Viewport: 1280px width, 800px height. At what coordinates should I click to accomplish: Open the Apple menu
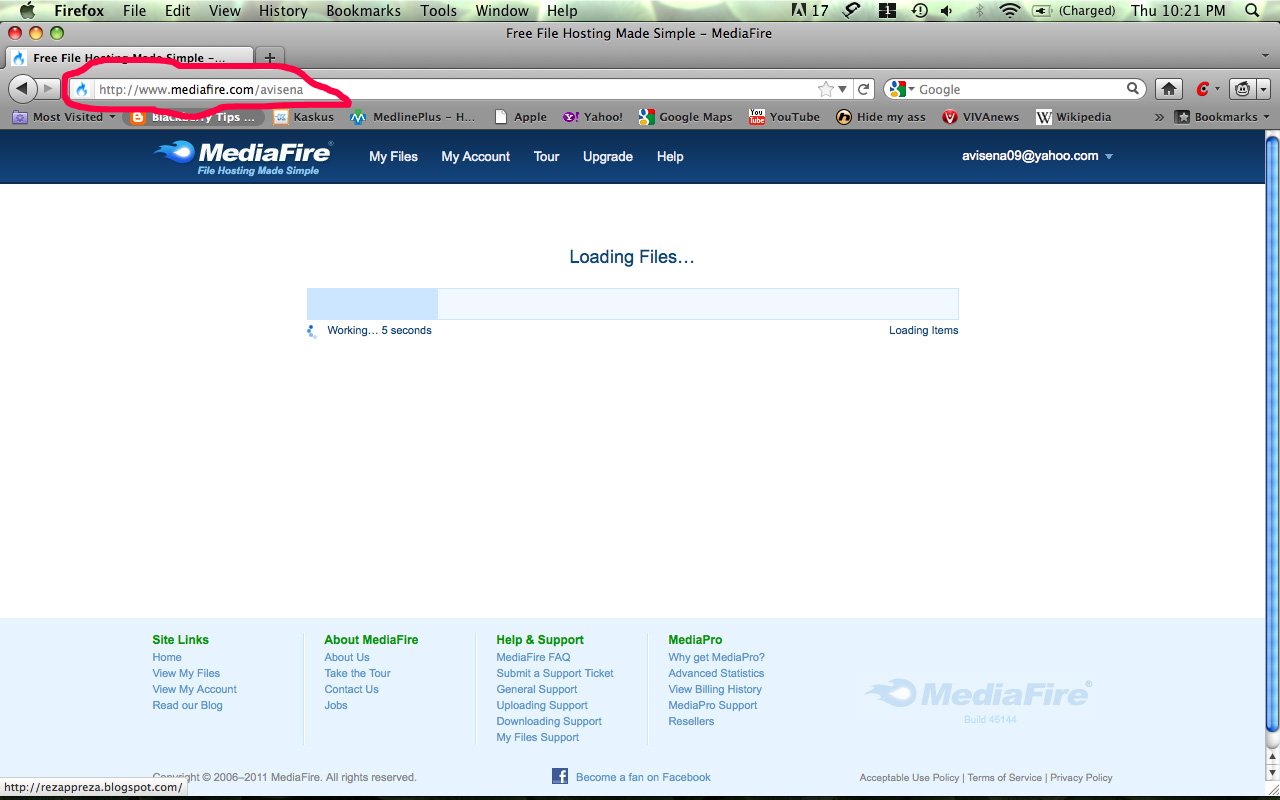[27, 10]
